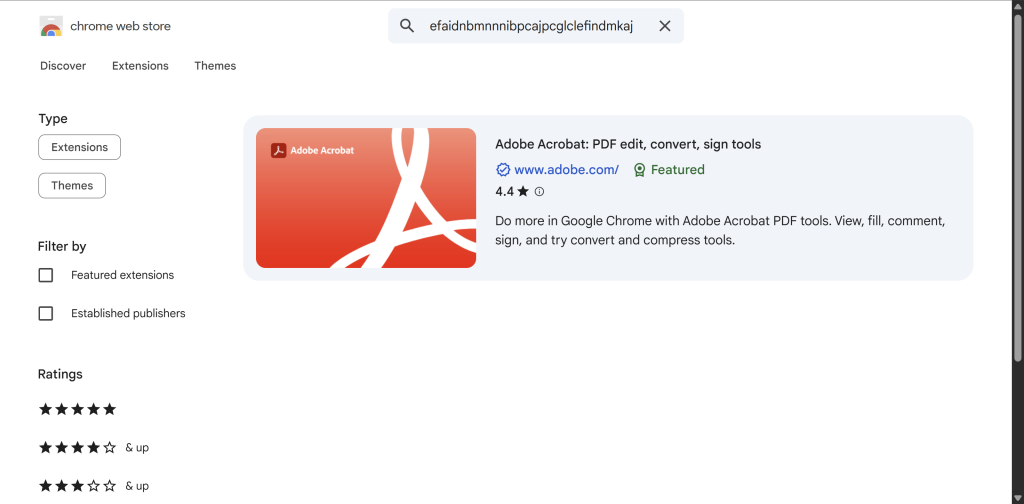Clear the search with the X icon
1024x504 pixels.
(665, 26)
